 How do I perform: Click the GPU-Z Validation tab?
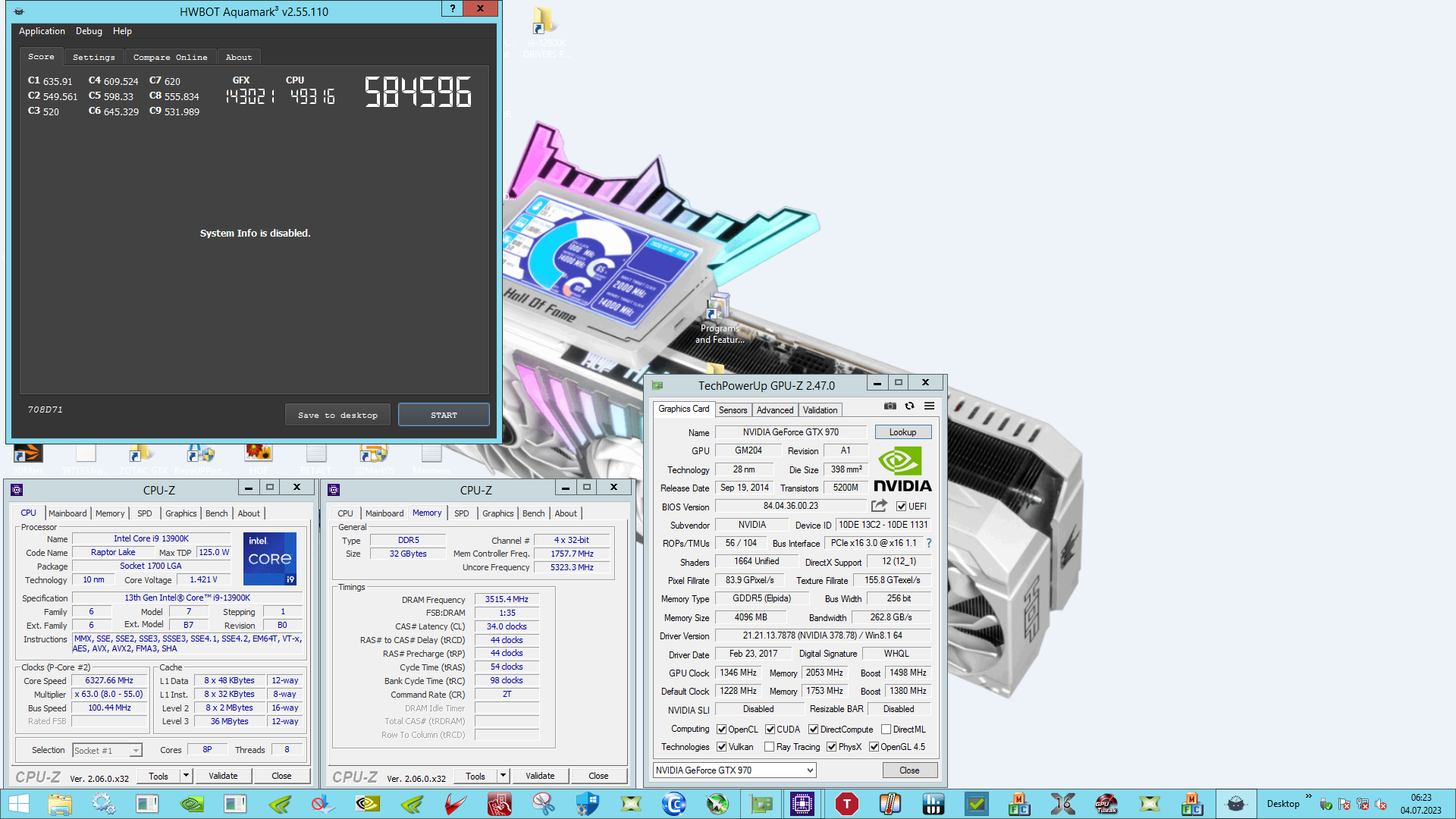tap(820, 410)
